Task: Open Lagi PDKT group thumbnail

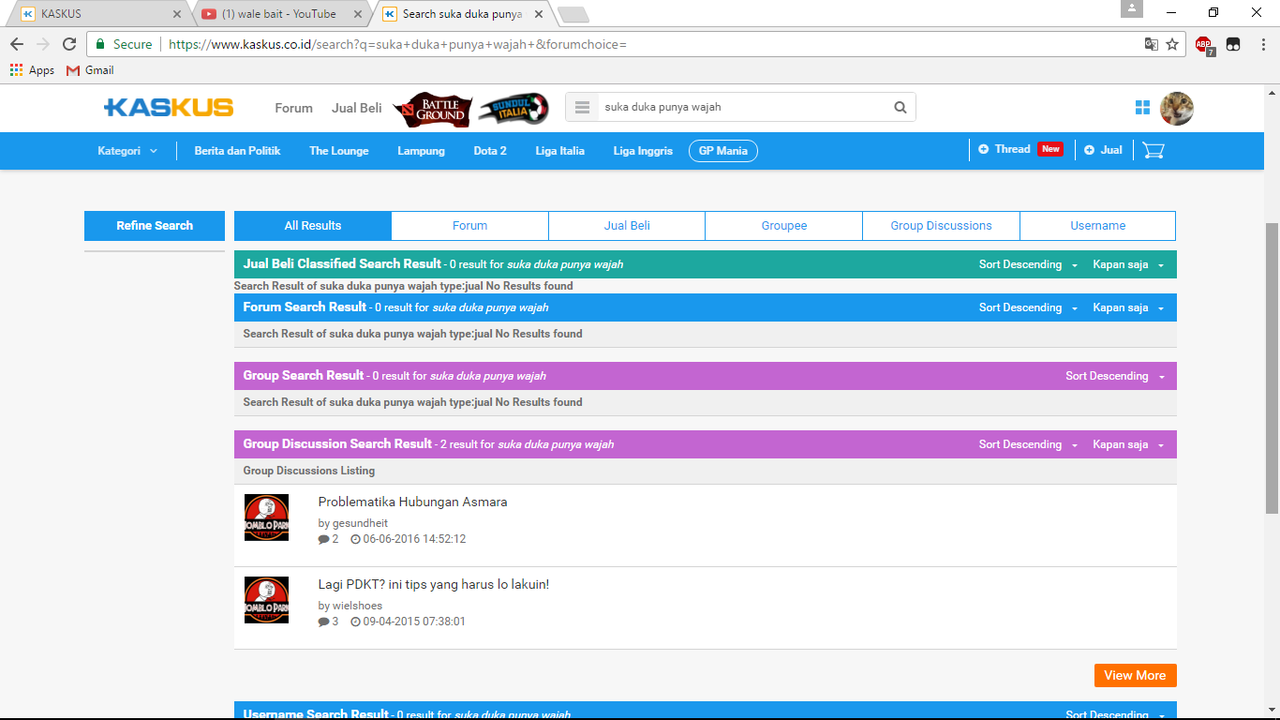Action: pyautogui.click(x=266, y=600)
